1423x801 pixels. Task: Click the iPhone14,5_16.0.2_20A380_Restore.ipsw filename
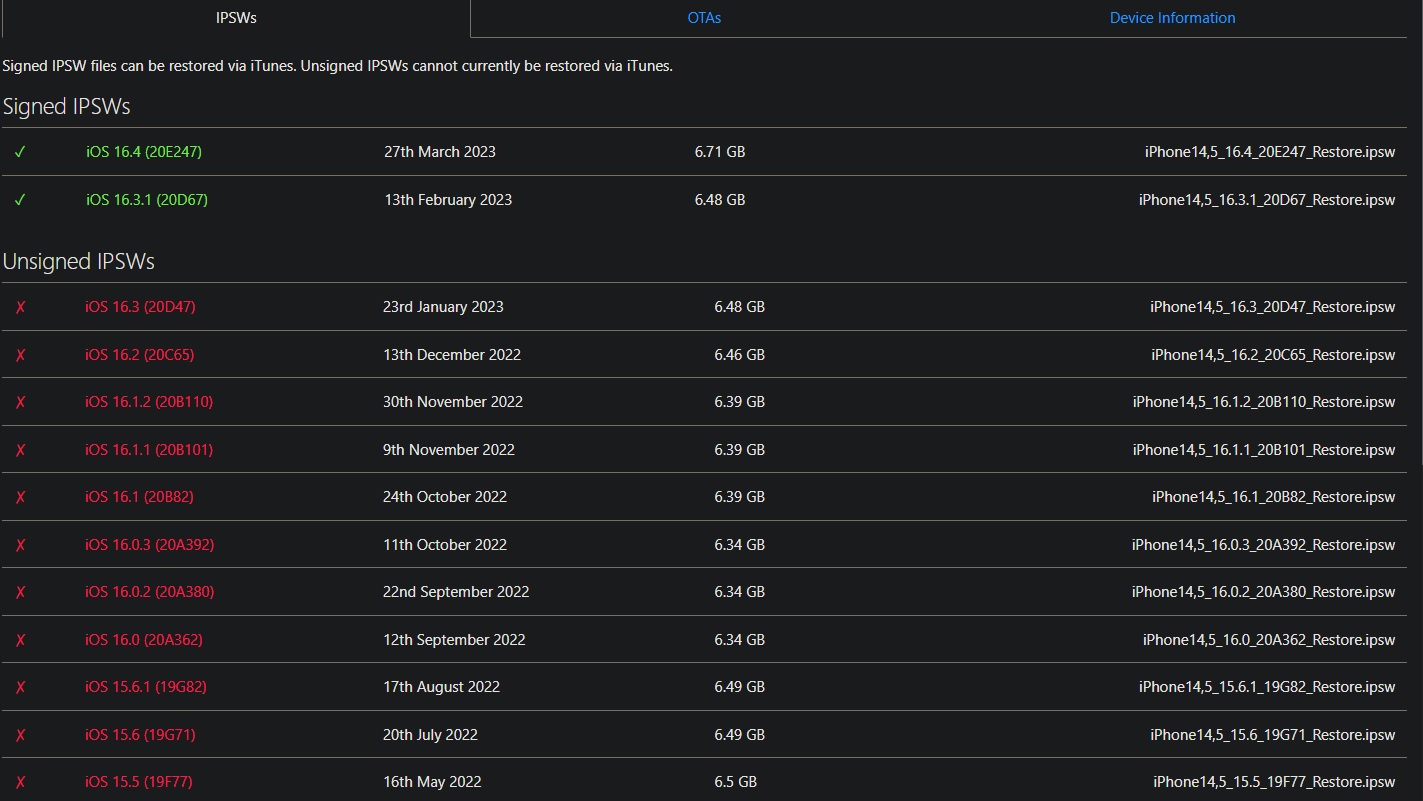[x=1263, y=592]
